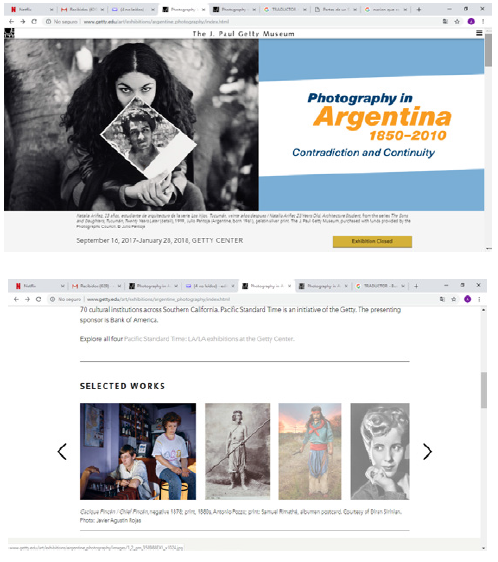This screenshot has height=562, width=498.
Task: Click the lower browser three-dot menu
Action: pos(479,299)
